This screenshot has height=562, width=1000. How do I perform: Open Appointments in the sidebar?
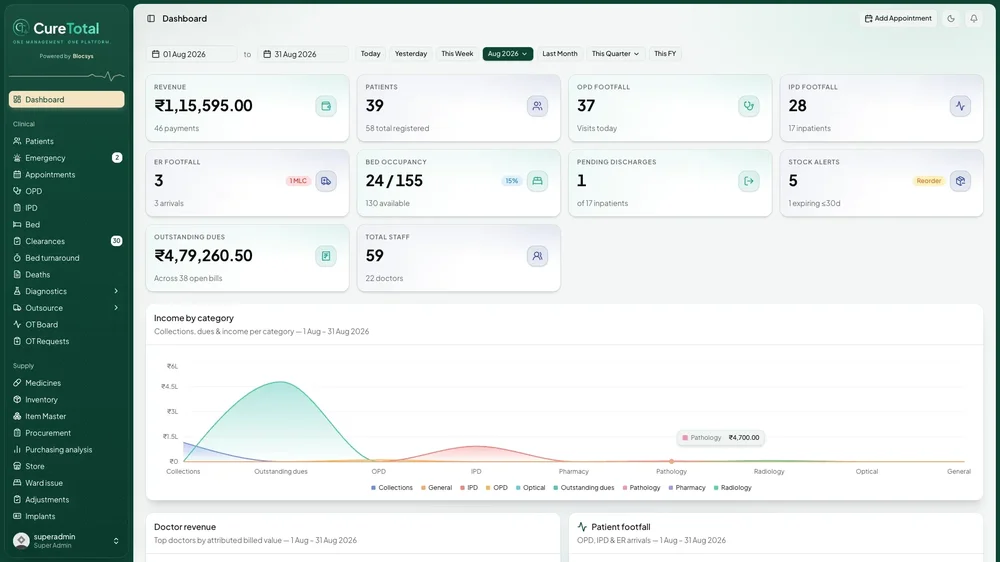coord(66,174)
